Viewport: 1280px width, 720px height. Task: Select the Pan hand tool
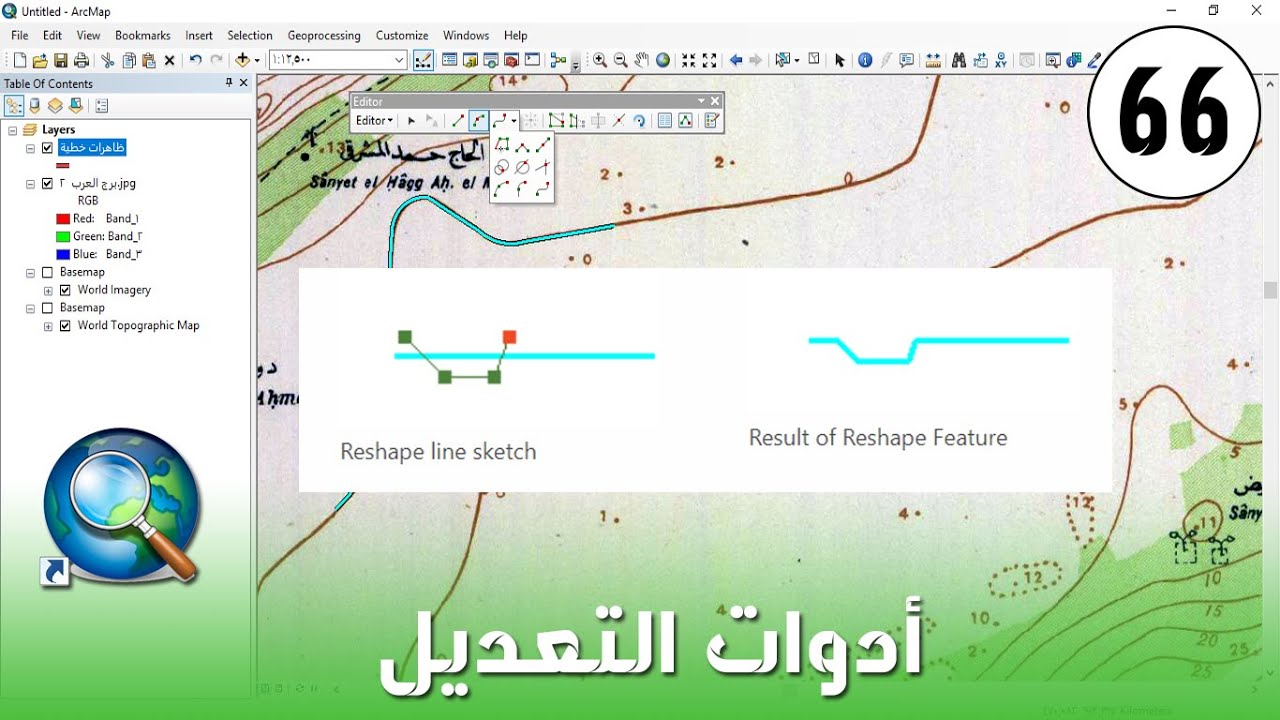point(642,60)
